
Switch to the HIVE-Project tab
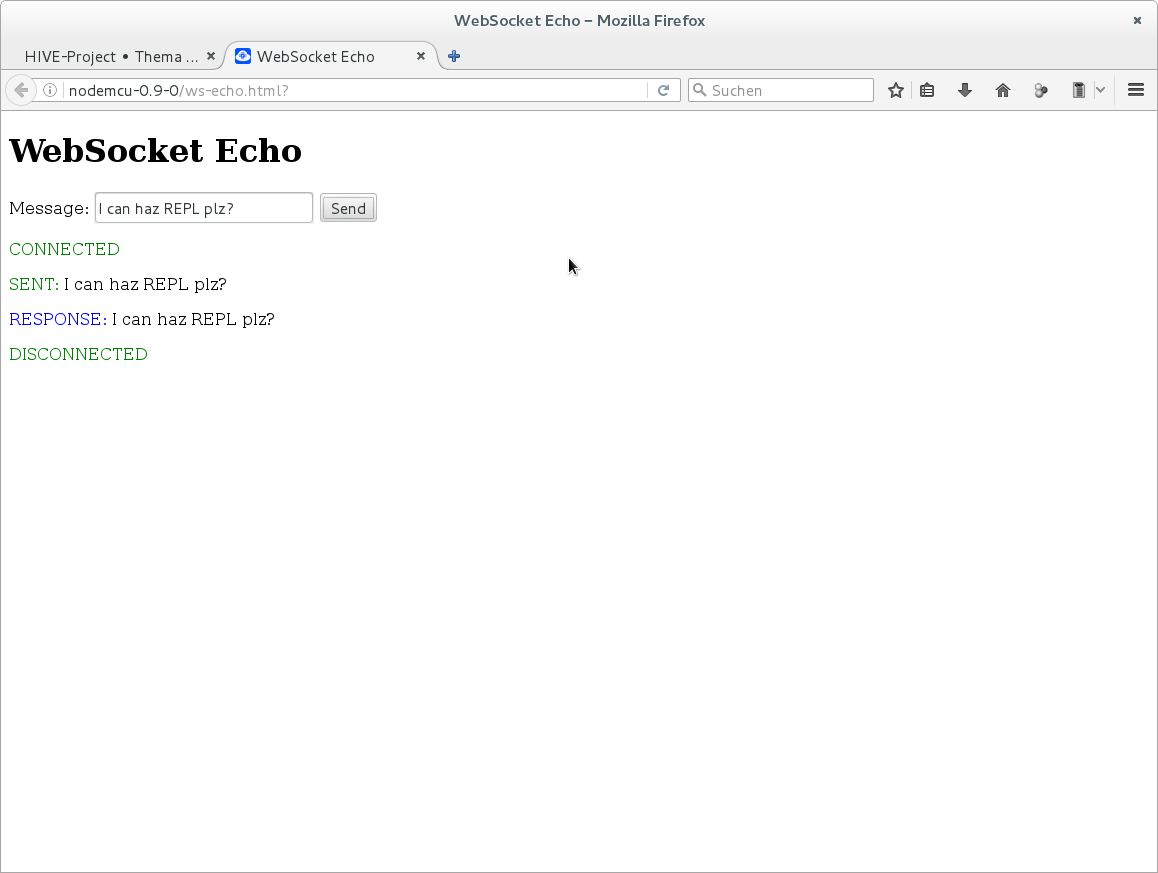[x=110, y=56]
